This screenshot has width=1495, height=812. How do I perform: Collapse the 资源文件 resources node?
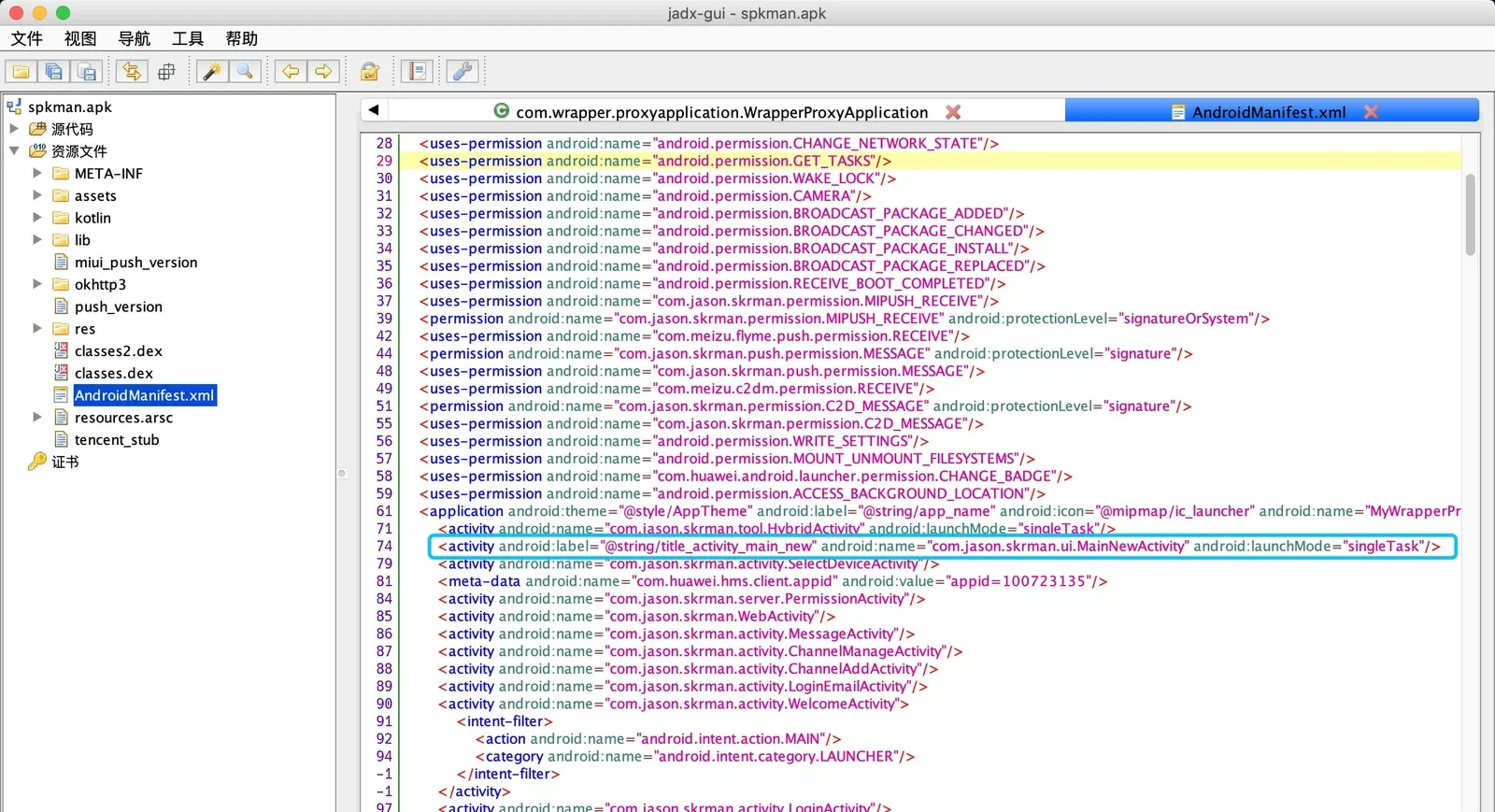(14, 150)
